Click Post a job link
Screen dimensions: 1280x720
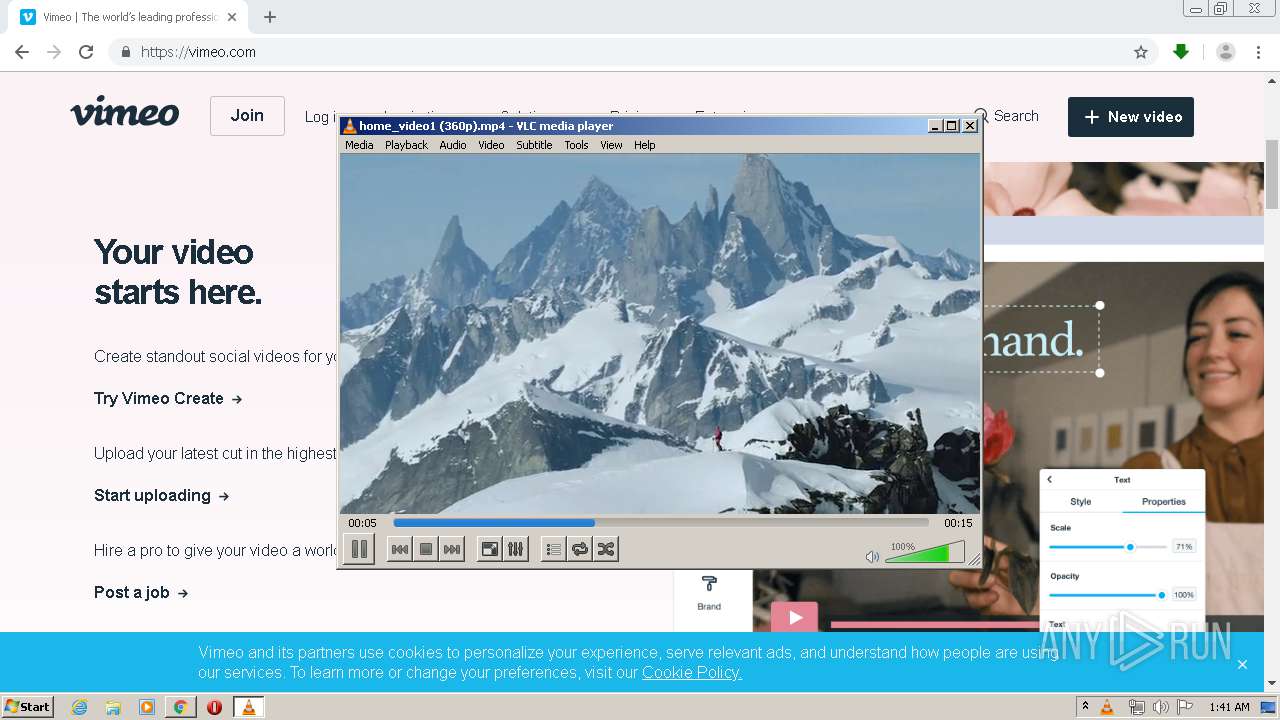click(x=141, y=592)
